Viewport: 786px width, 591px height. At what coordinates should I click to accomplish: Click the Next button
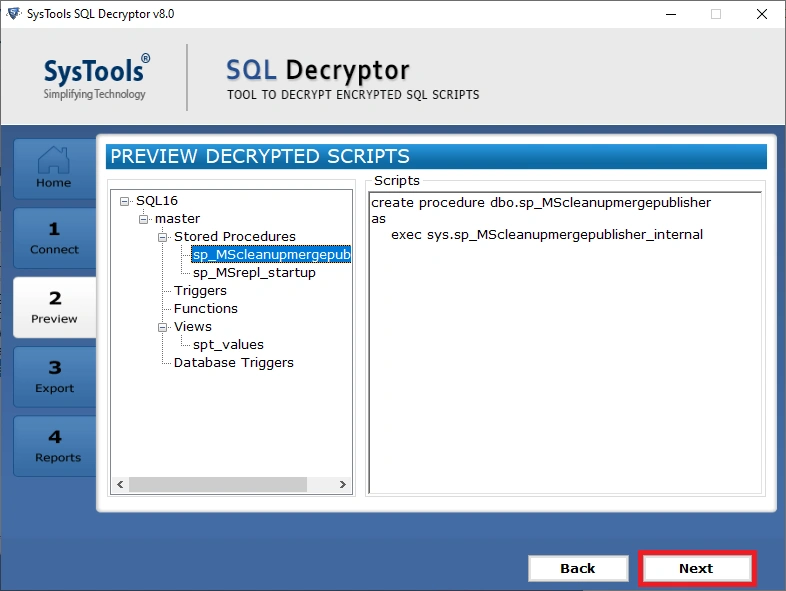696,568
